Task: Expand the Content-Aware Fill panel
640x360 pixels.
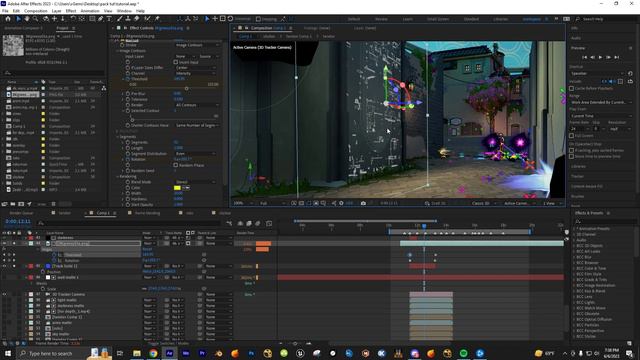Action: 587,186
